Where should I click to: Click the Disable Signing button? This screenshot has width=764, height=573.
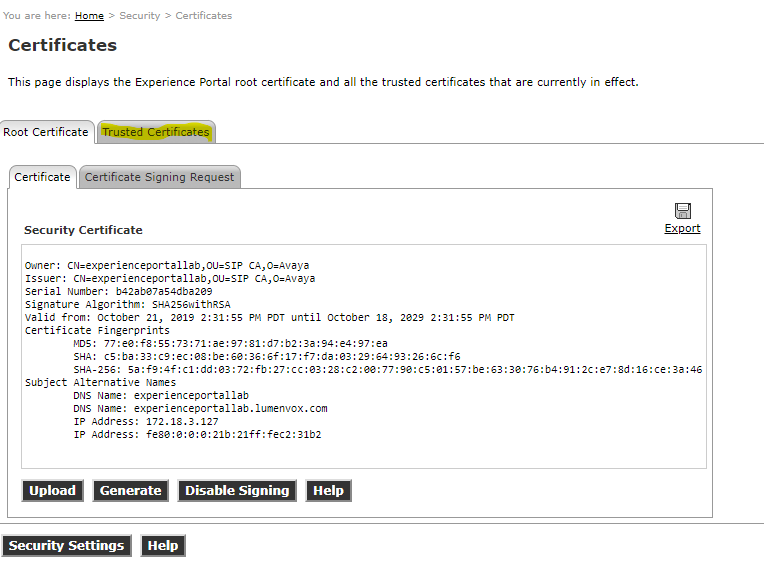237,490
